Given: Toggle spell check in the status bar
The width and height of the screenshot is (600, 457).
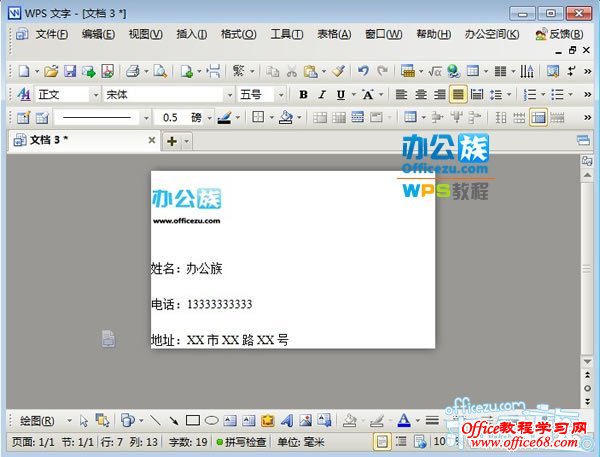Looking at the screenshot, I should [242, 442].
